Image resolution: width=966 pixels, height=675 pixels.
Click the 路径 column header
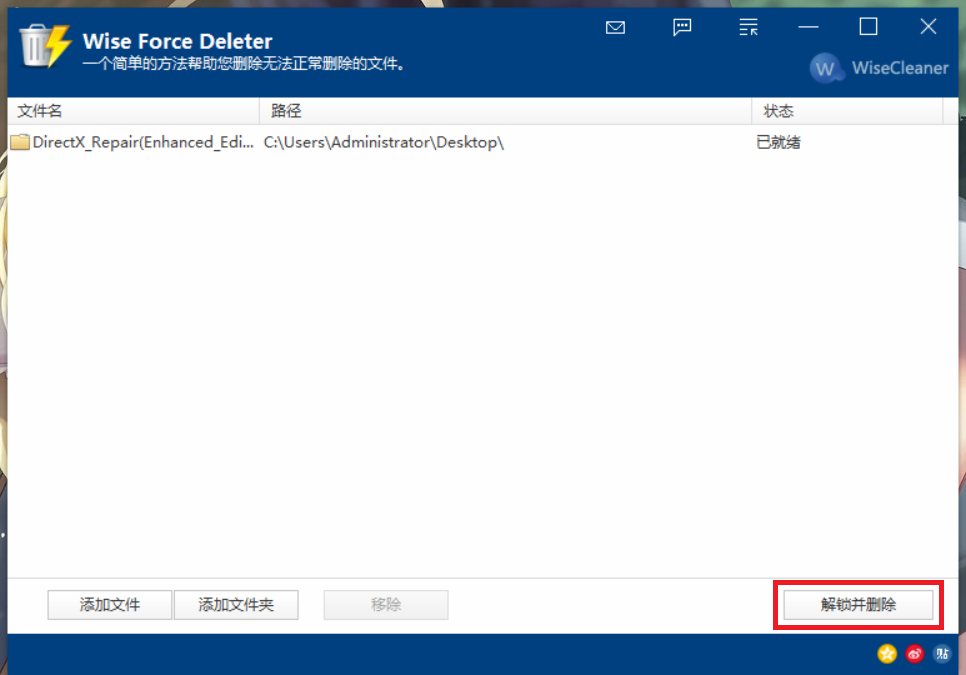[286, 111]
